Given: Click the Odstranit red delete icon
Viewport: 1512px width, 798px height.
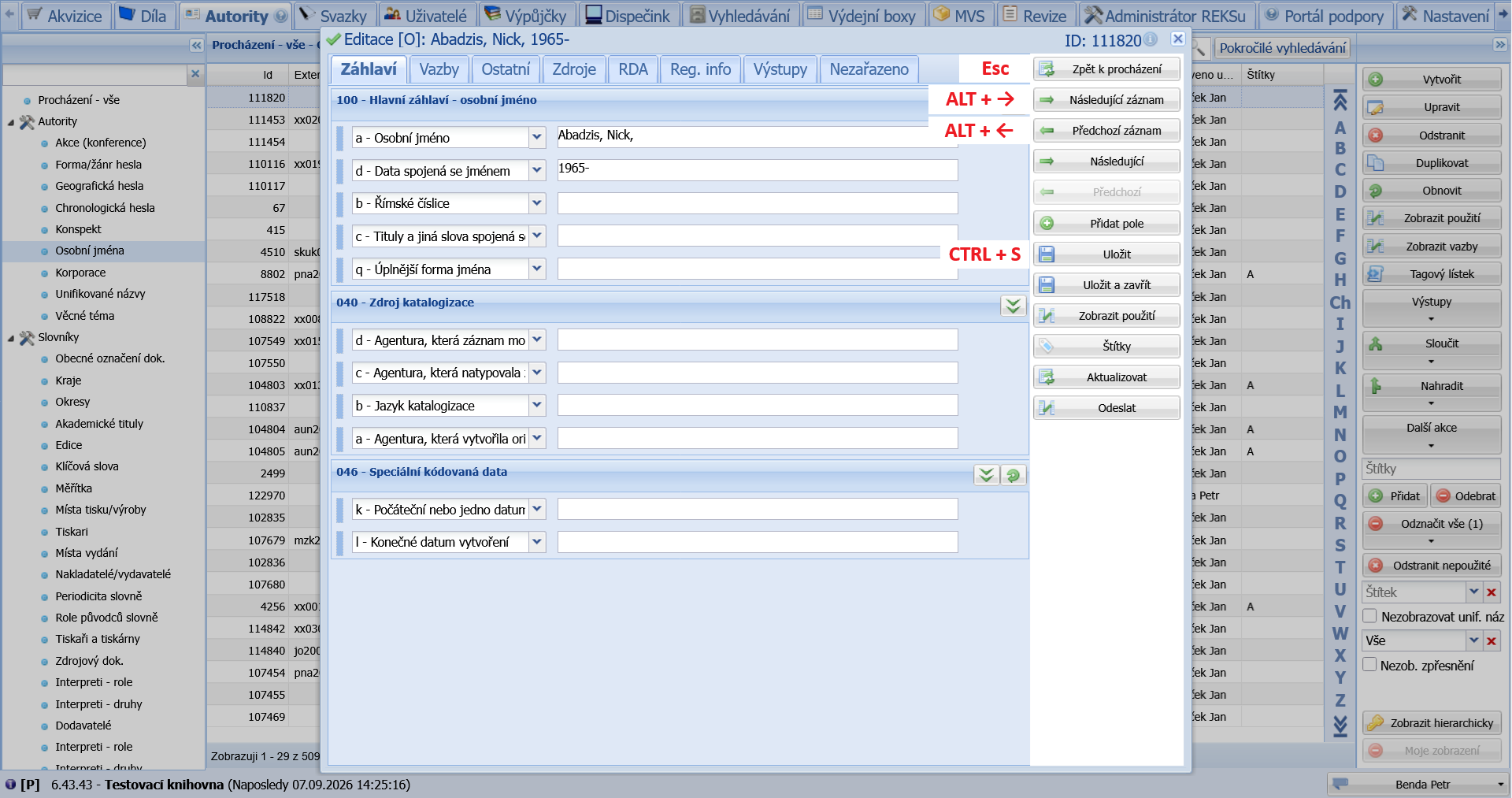Looking at the screenshot, I should coord(1376,135).
